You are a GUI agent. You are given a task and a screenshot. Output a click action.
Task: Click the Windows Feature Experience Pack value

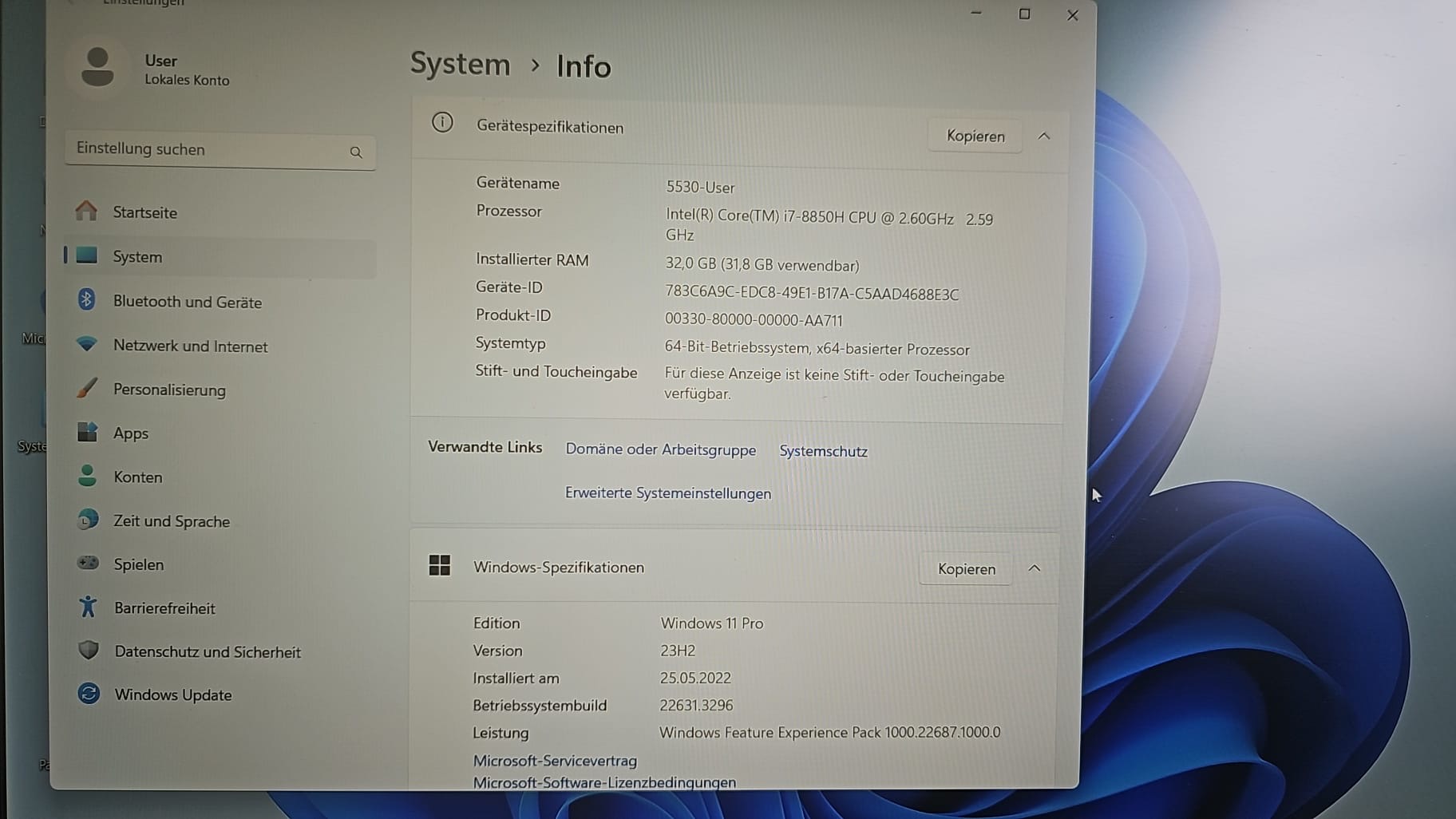pyautogui.click(x=829, y=732)
